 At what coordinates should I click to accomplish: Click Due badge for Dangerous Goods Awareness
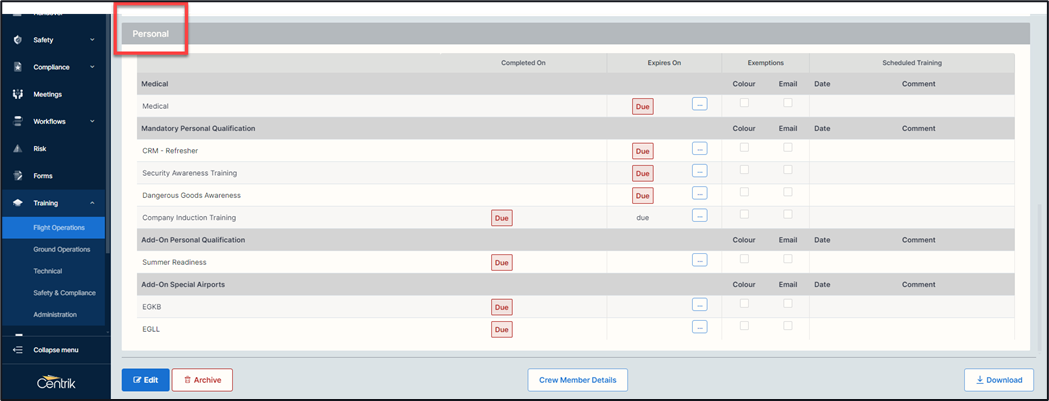(643, 195)
